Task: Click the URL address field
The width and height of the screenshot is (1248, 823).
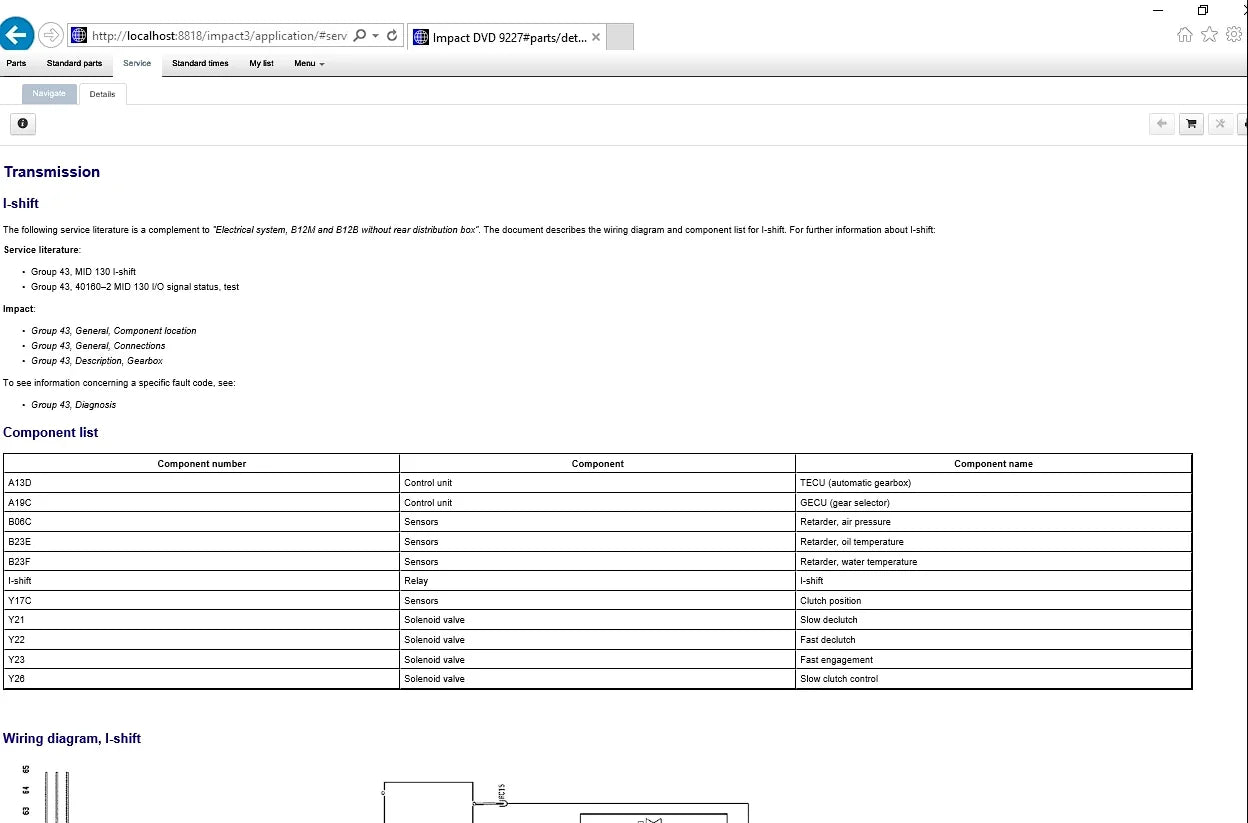Action: tap(218, 36)
